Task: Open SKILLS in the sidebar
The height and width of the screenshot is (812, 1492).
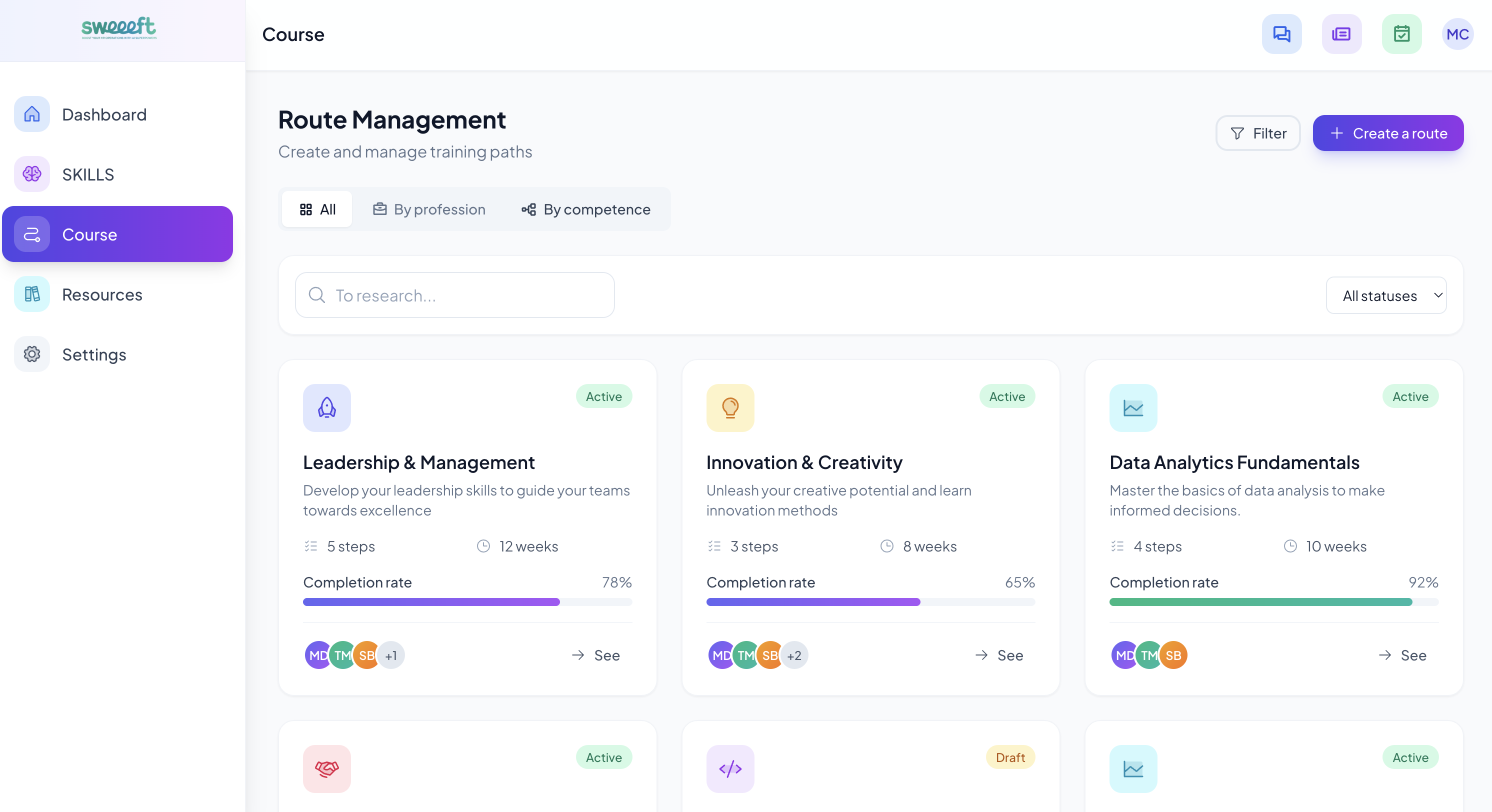Action: pos(88,174)
